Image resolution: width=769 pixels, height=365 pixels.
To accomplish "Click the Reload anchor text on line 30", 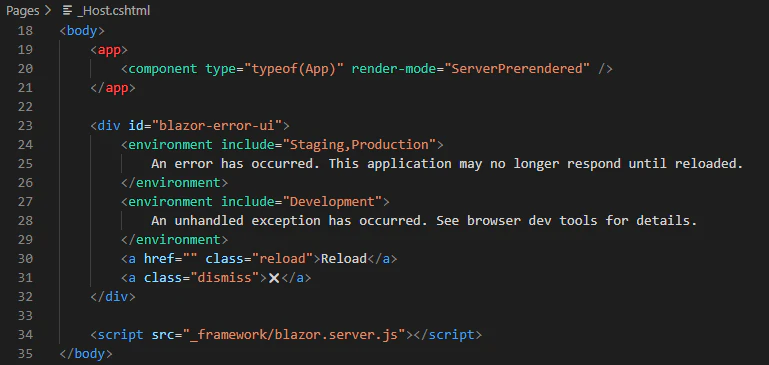I will pyautogui.click(x=344, y=259).
